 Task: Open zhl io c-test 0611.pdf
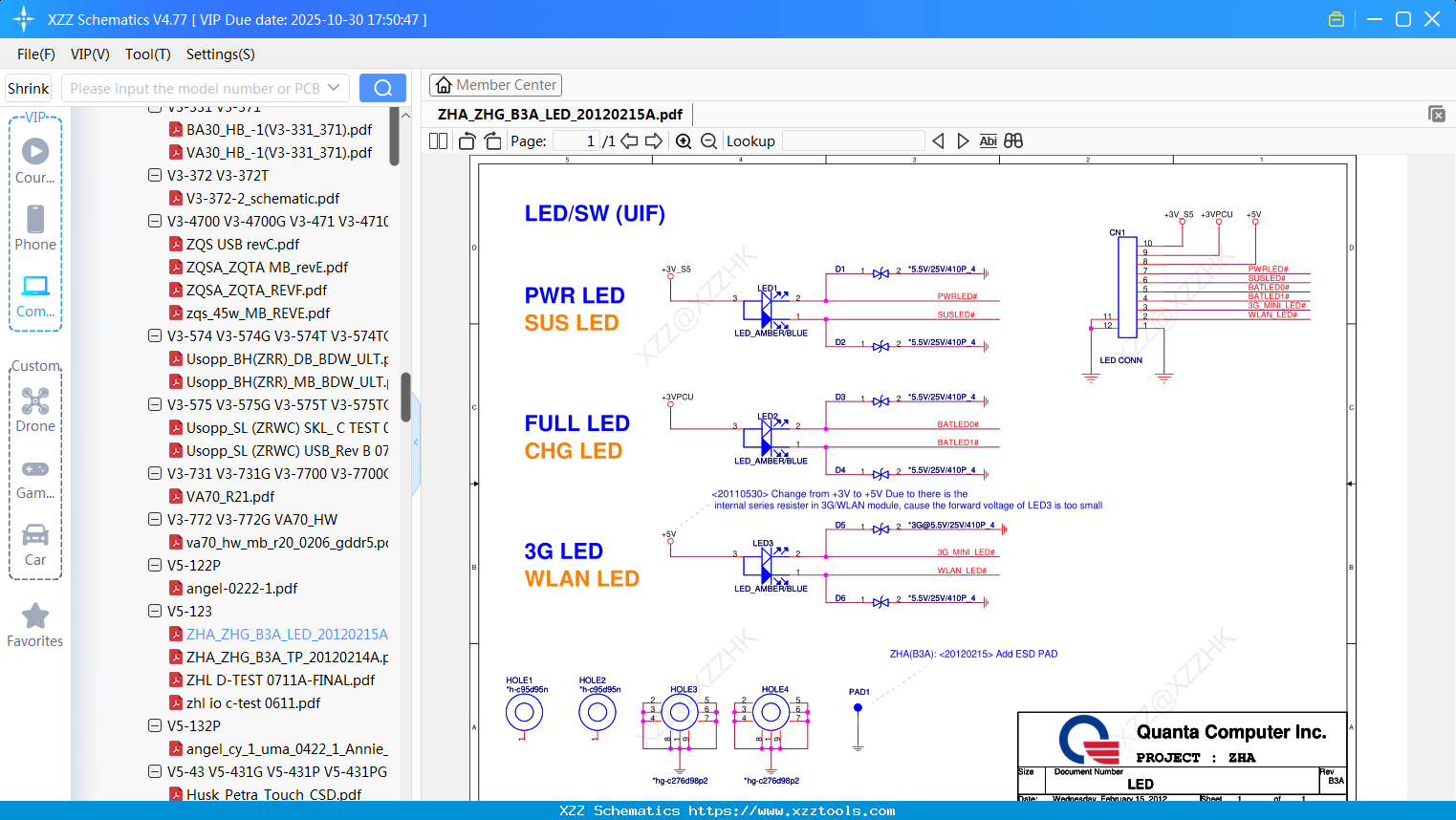click(253, 702)
